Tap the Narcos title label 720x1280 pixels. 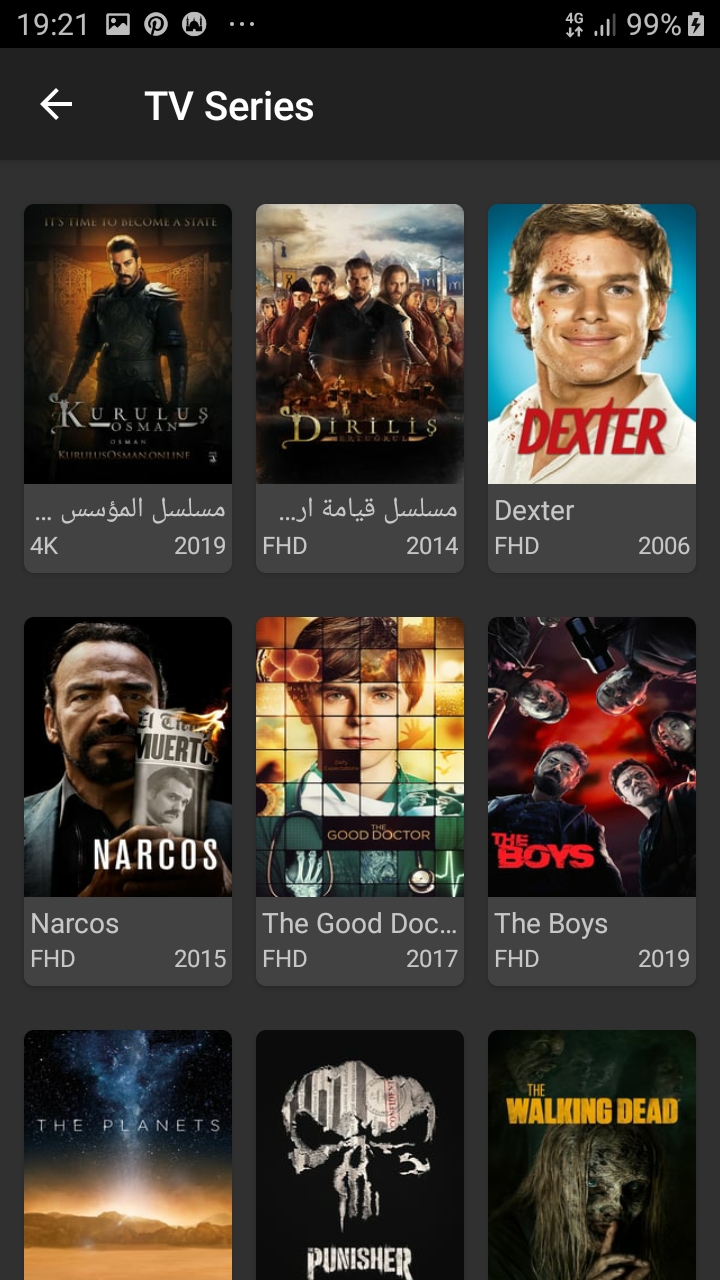(x=75, y=923)
